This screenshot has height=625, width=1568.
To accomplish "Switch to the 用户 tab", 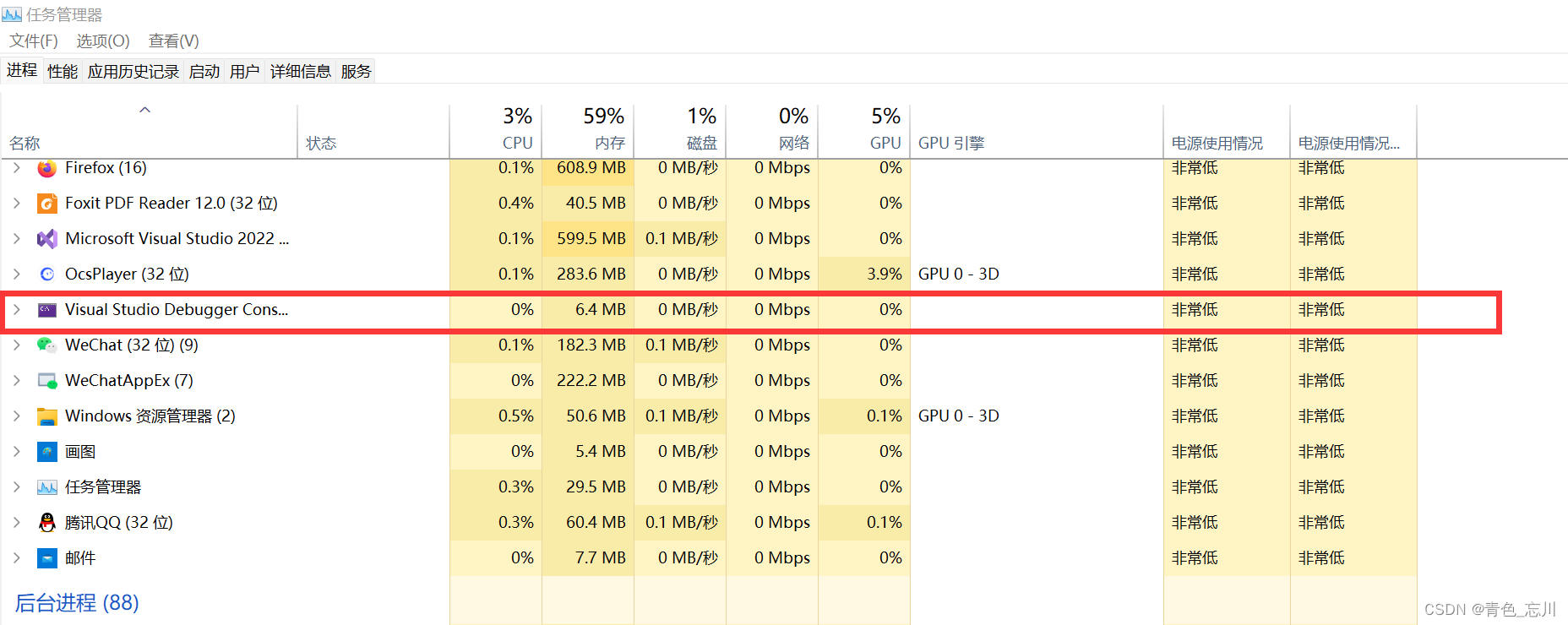I will [x=245, y=72].
